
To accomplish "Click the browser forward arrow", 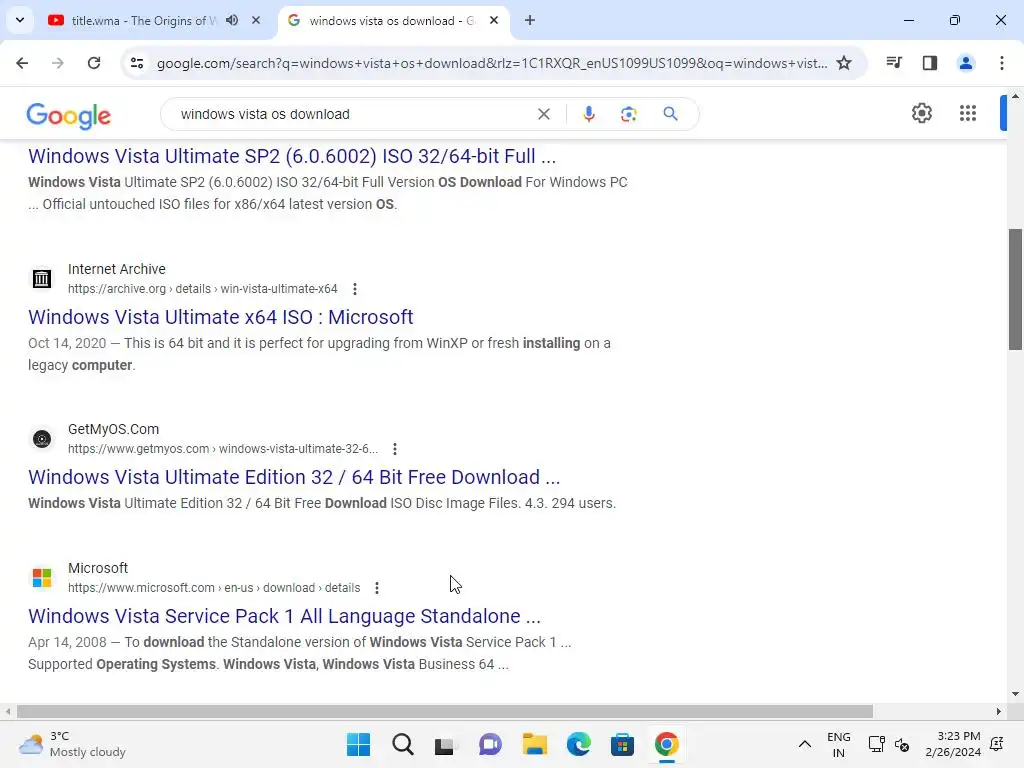I will (57, 63).
